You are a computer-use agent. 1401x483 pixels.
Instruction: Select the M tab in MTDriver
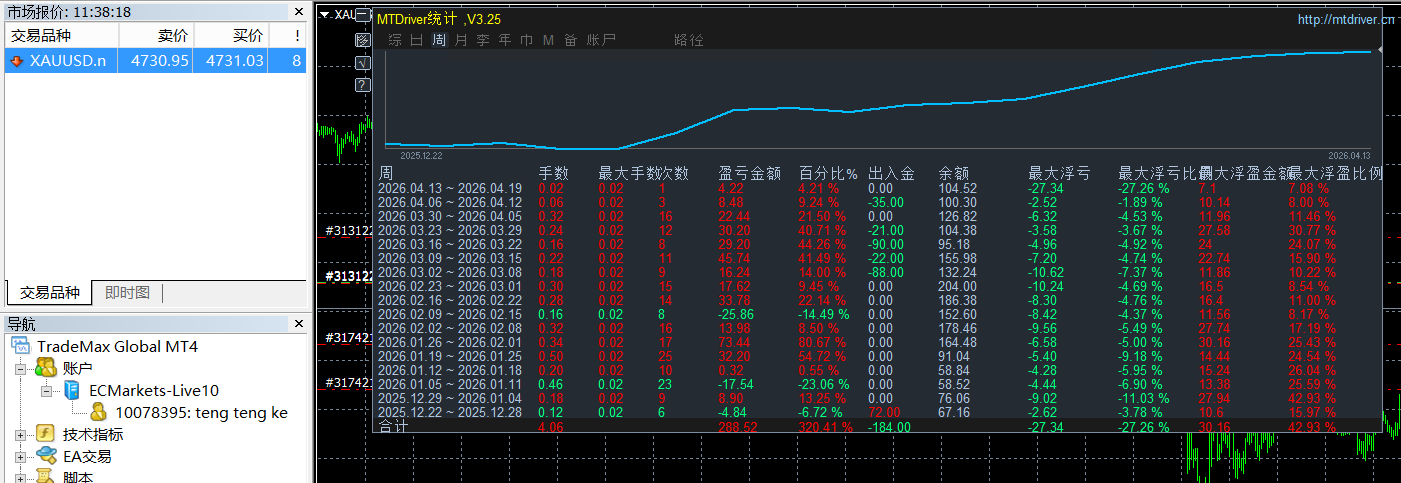pyautogui.click(x=548, y=40)
